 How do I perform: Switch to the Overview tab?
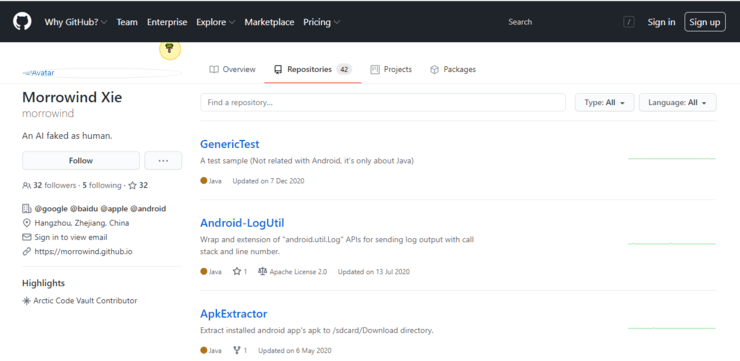(232, 69)
